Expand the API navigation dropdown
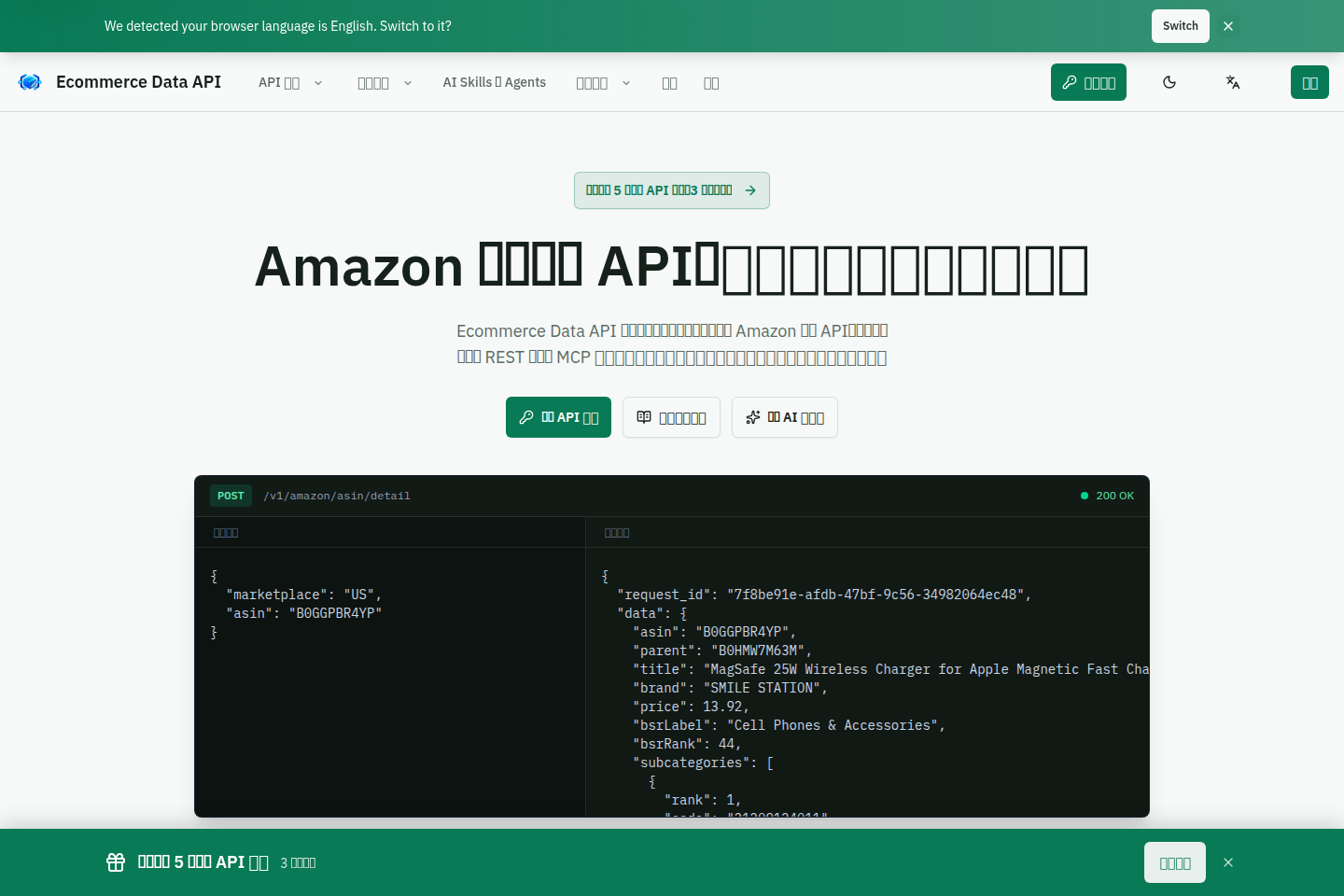This screenshot has height=896, width=1344. [x=290, y=82]
